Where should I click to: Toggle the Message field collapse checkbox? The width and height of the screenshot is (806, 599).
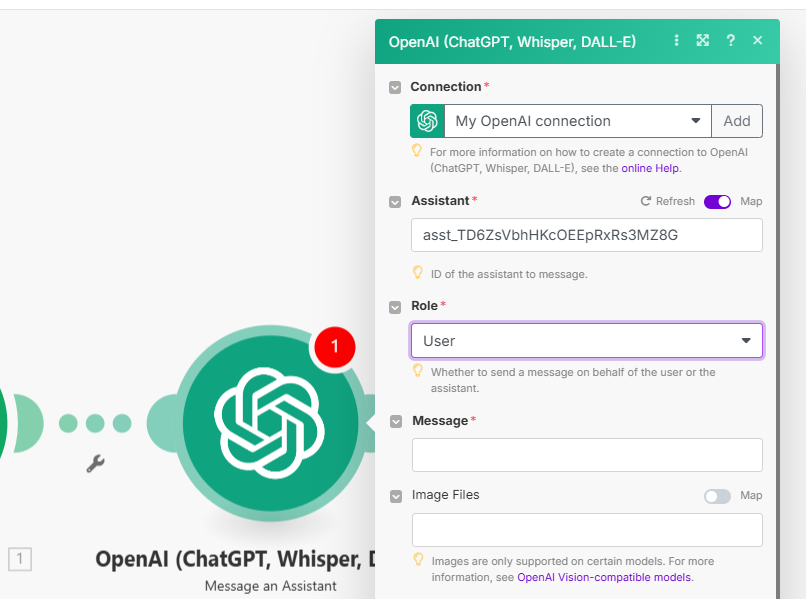click(396, 422)
